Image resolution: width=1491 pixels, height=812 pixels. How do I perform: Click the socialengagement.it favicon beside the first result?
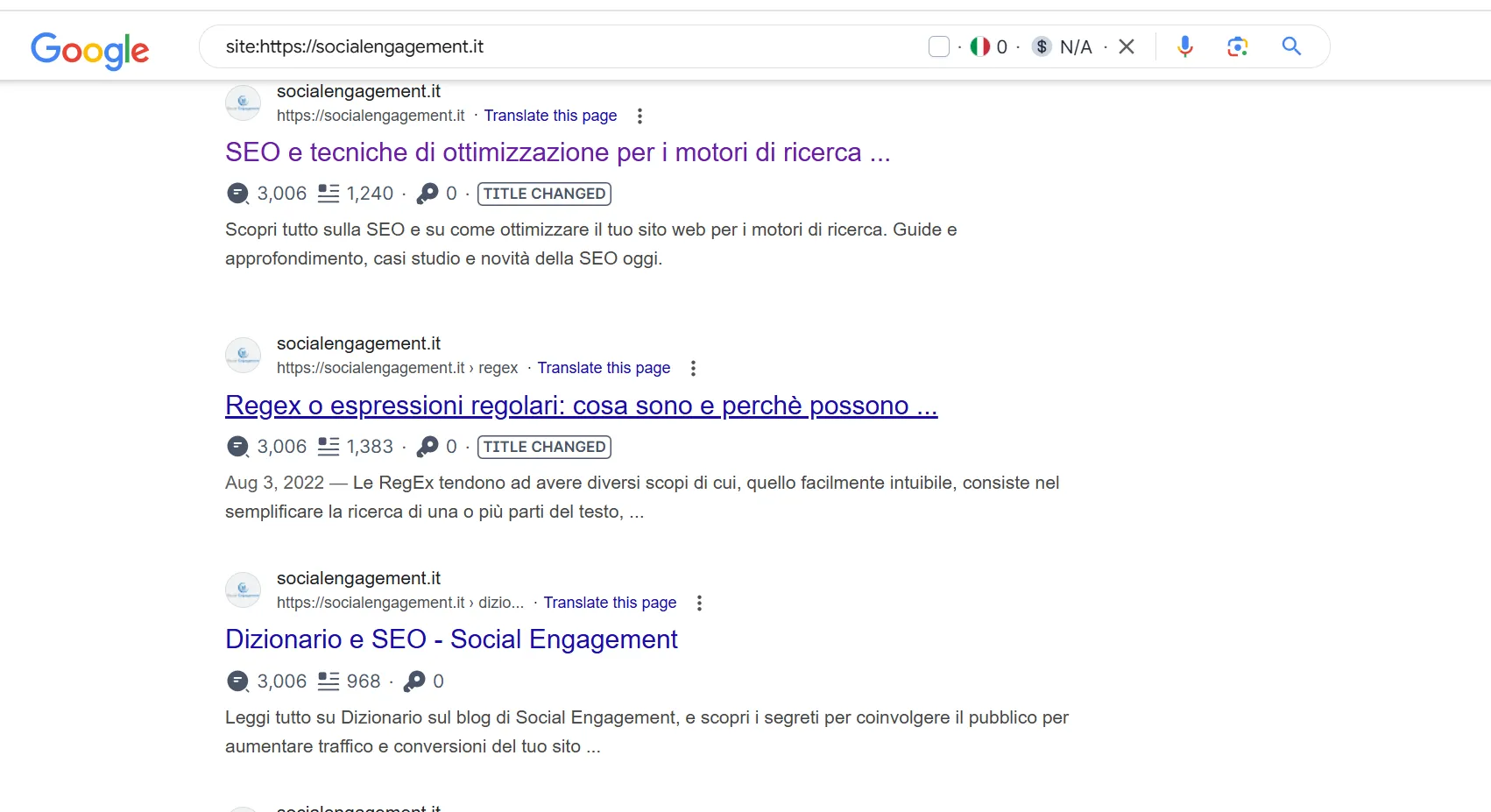pyautogui.click(x=243, y=102)
